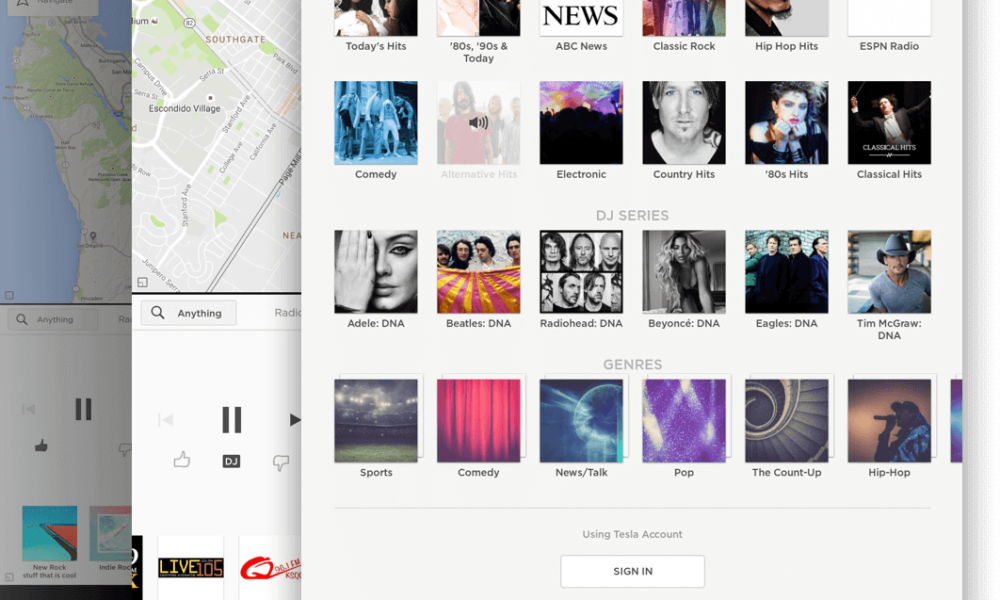
Task: Toggle the DJ commentary icon
Action: (x=231, y=461)
